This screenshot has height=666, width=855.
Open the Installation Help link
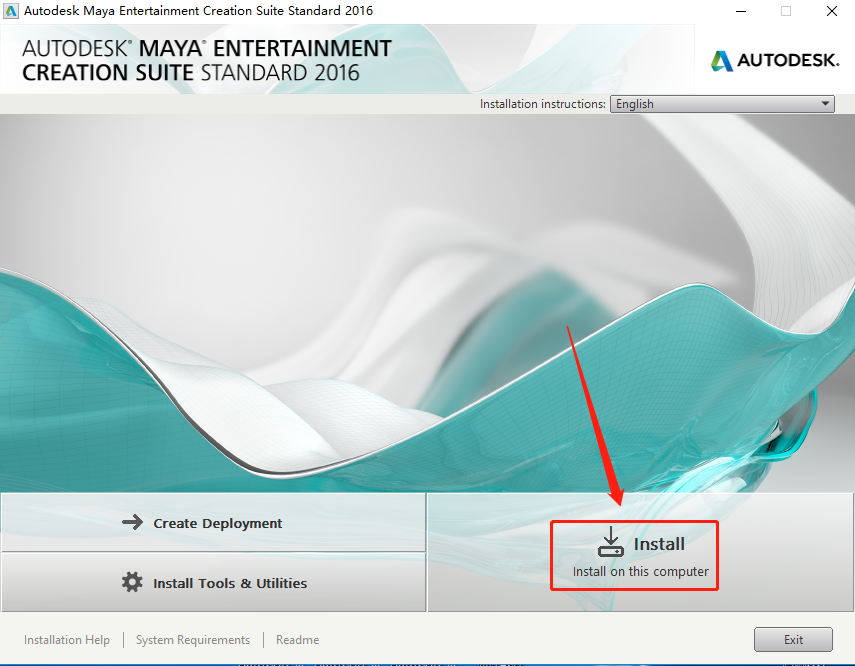67,640
